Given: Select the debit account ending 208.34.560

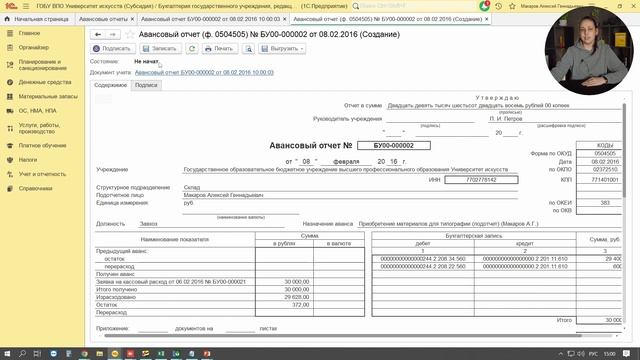Looking at the screenshot, I should [423, 259].
